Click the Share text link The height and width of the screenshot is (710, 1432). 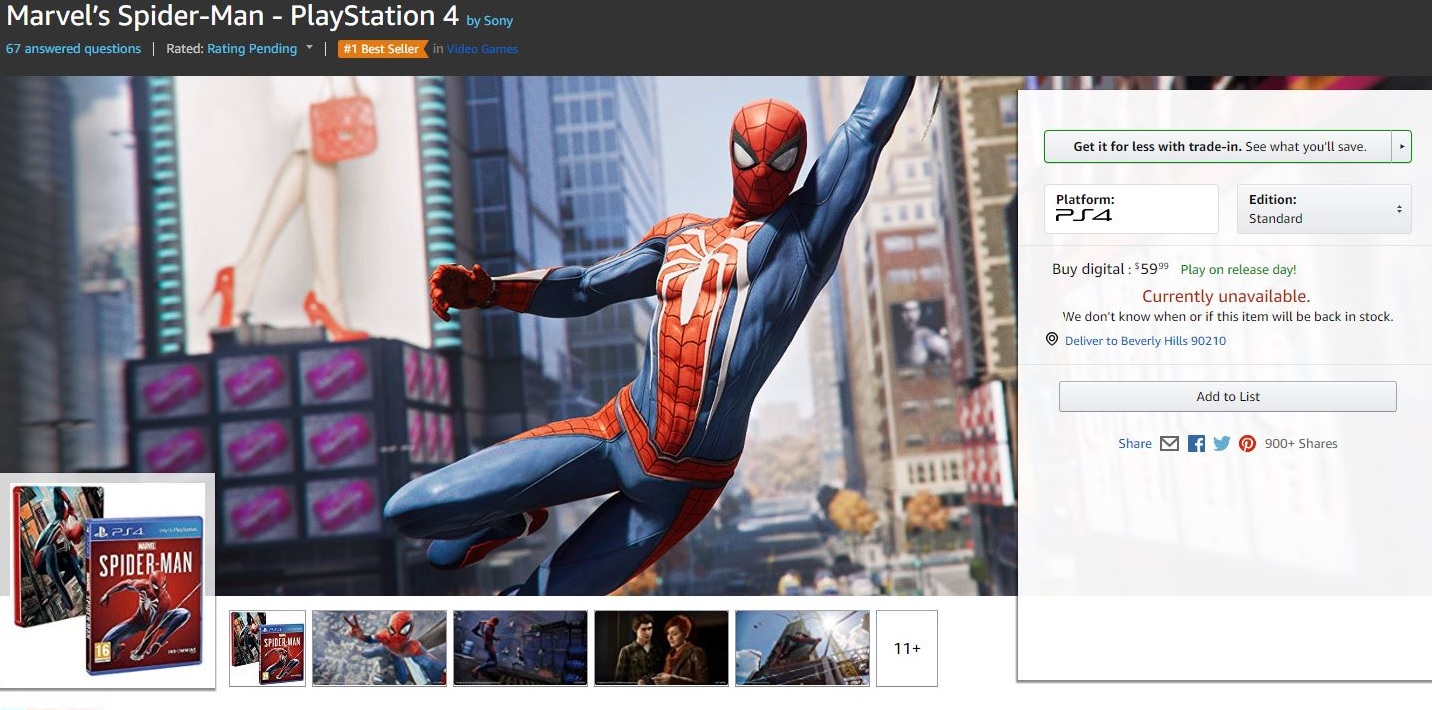pos(1135,444)
